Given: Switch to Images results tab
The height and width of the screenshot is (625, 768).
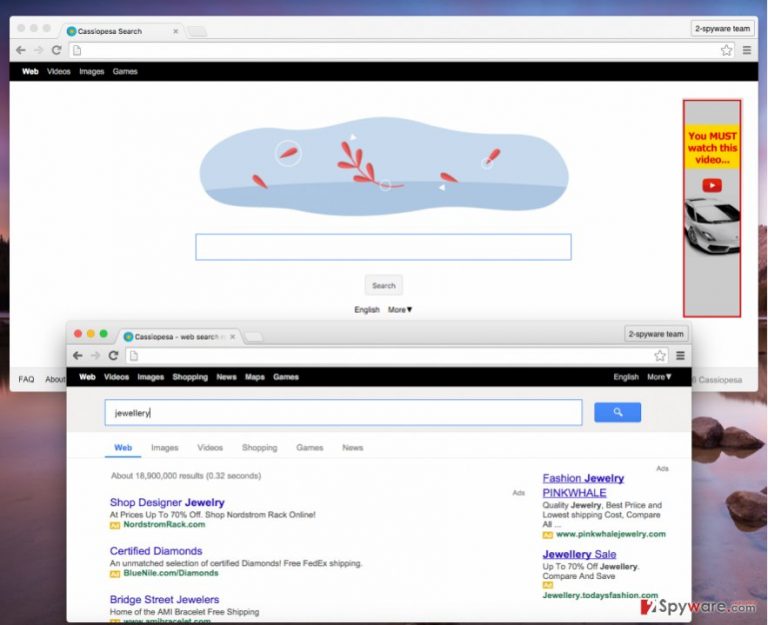Looking at the screenshot, I should tap(165, 448).
